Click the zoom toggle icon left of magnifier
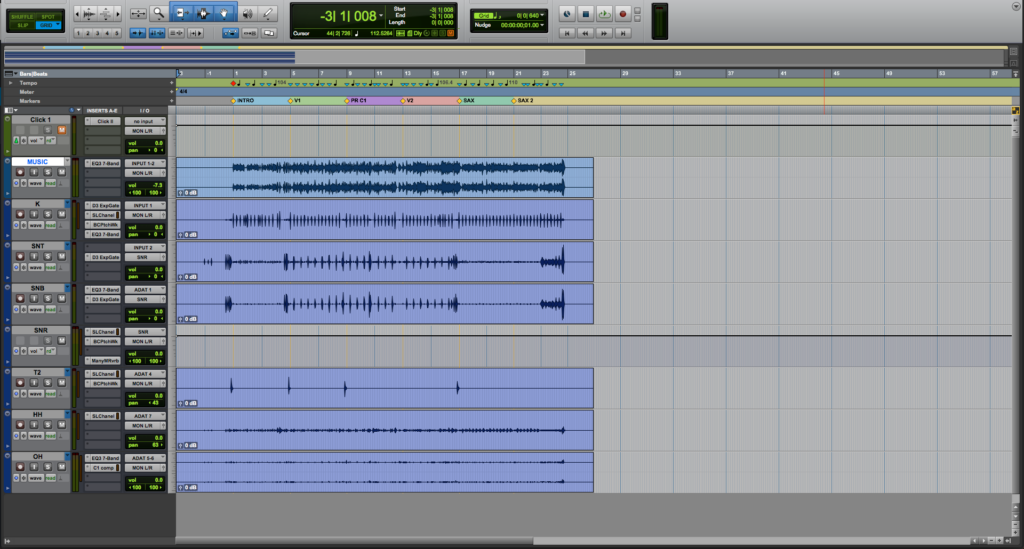The height and width of the screenshot is (549, 1024). [x=138, y=13]
